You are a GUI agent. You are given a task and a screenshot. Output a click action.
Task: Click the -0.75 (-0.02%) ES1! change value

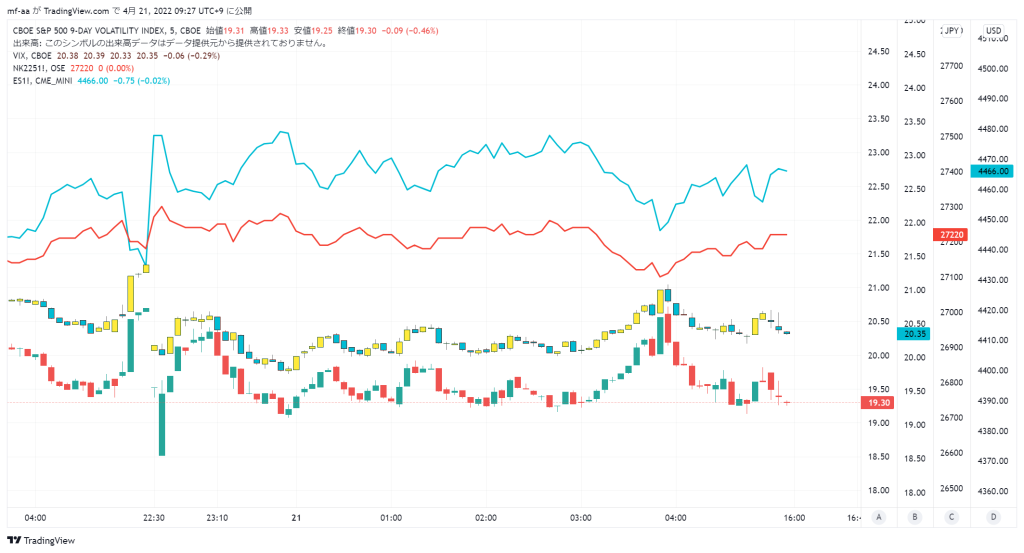point(142,81)
